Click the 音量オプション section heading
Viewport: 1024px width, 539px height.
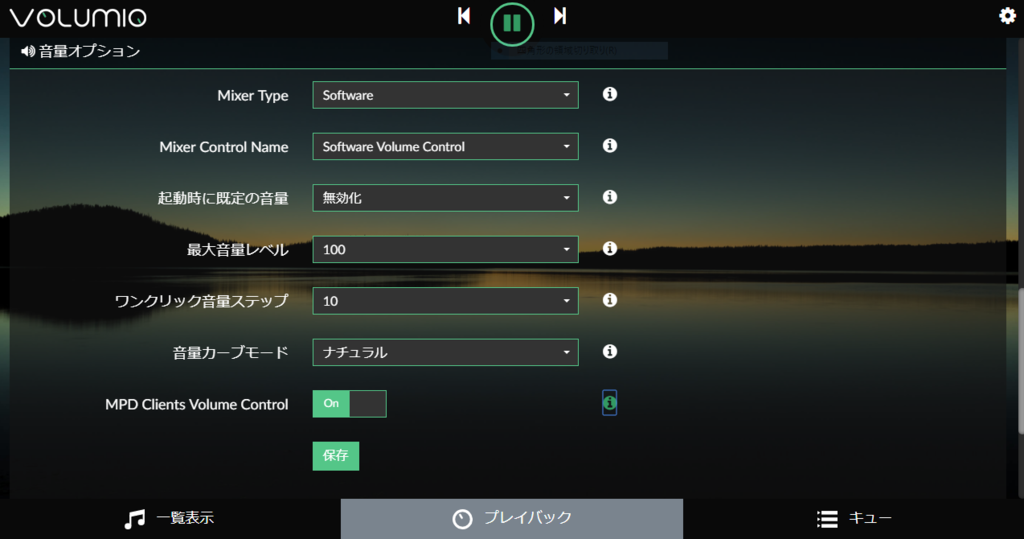pos(81,51)
